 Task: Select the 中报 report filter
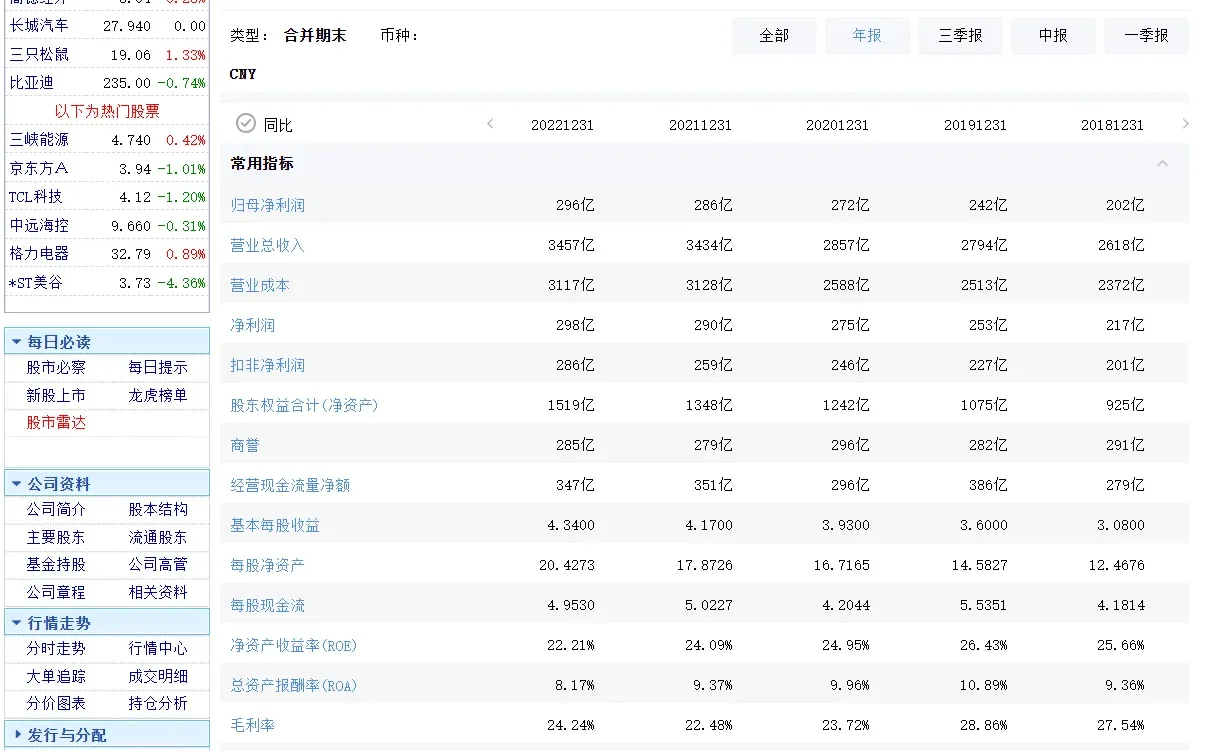tap(1052, 35)
